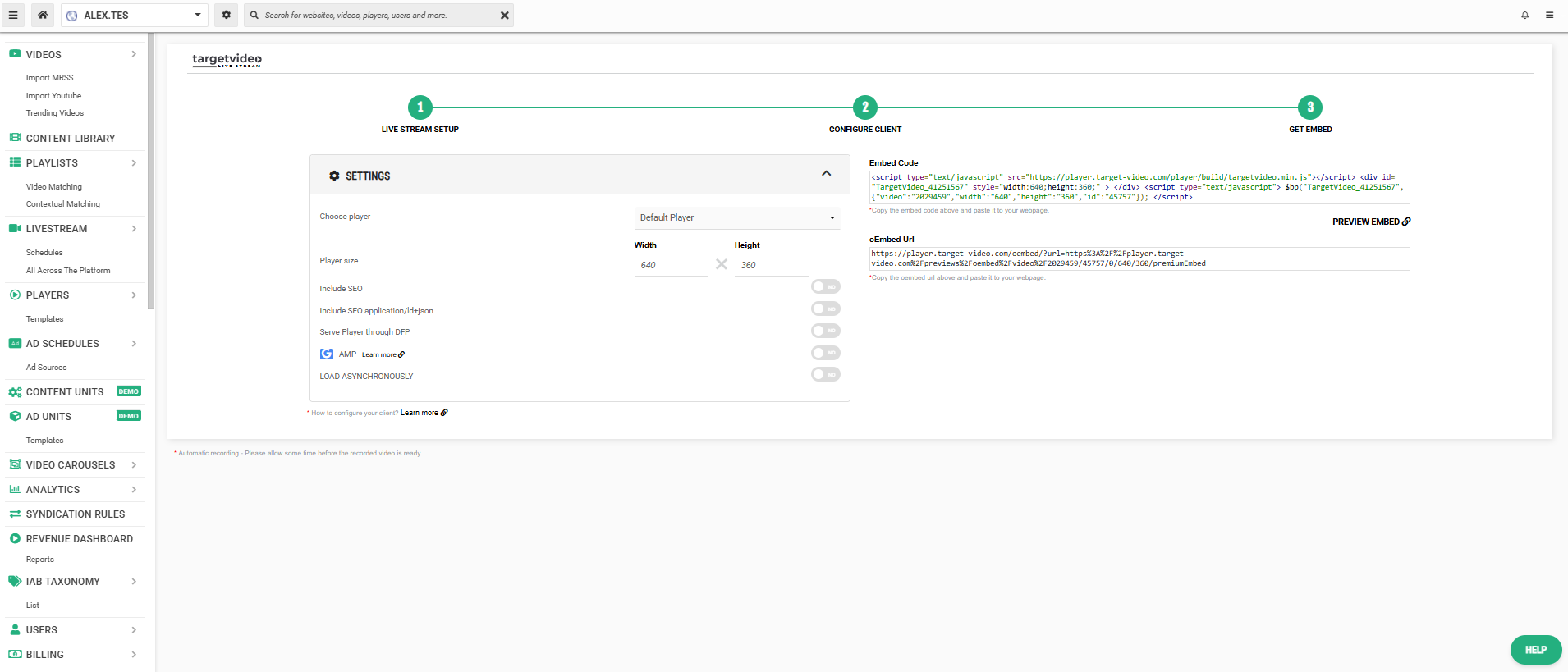Expand the Livestream sidebar chevron
Image resolution: width=1568 pixels, height=672 pixels.
point(134,228)
